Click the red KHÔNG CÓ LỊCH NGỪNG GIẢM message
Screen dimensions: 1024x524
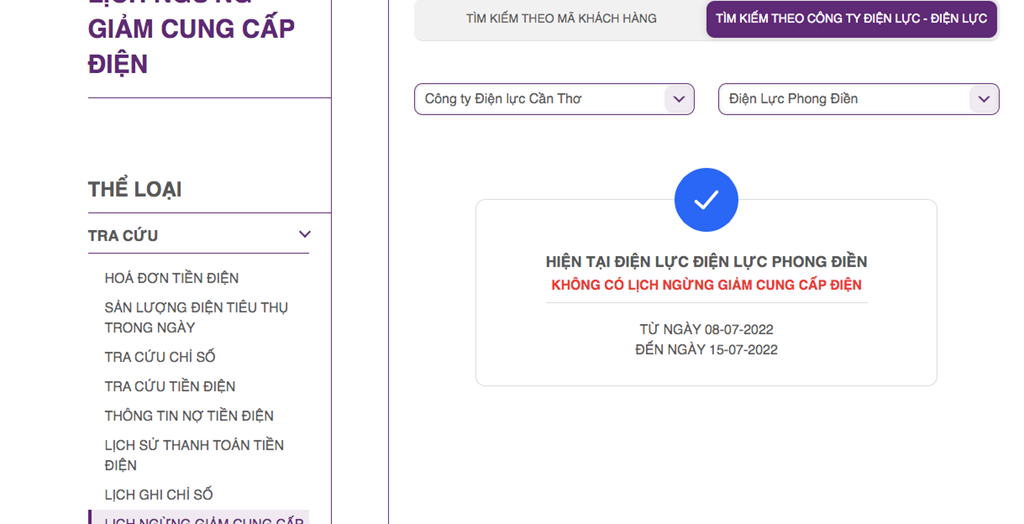[x=706, y=285]
